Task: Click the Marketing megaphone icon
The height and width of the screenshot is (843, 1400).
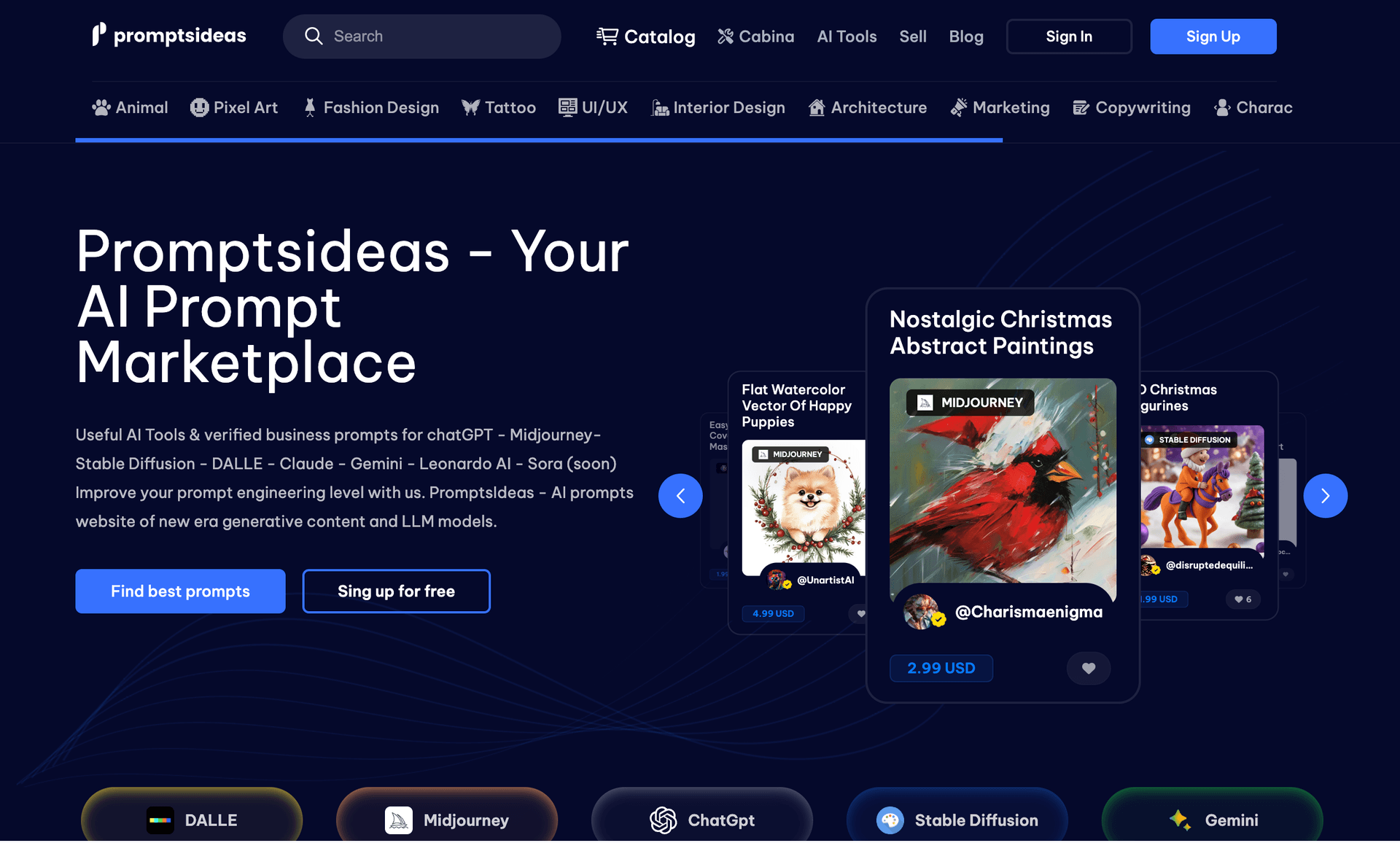Action: pyautogui.click(x=959, y=107)
